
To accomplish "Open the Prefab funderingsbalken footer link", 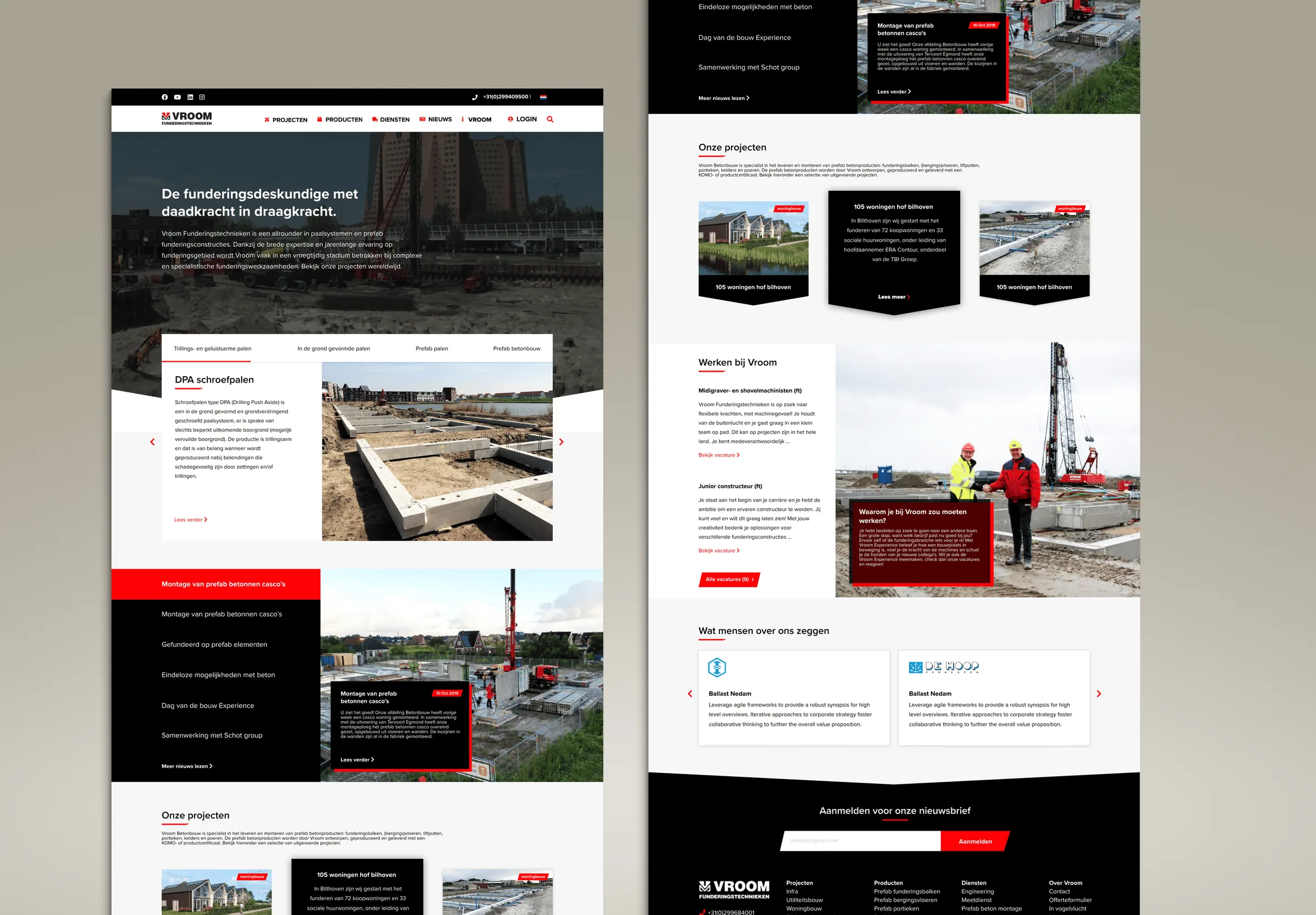I will pyautogui.click(x=907, y=891).
